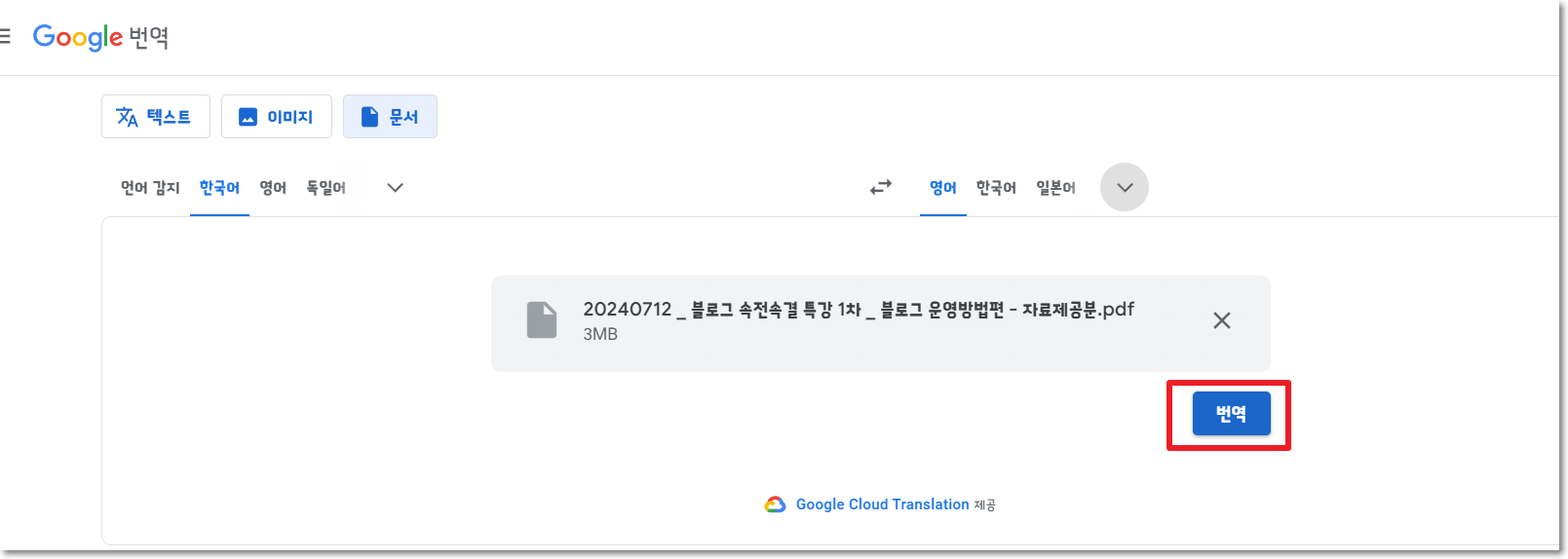Select 영어 as the target language
Viewport: 1568px width, 559px height.
(x=943, y=188)
